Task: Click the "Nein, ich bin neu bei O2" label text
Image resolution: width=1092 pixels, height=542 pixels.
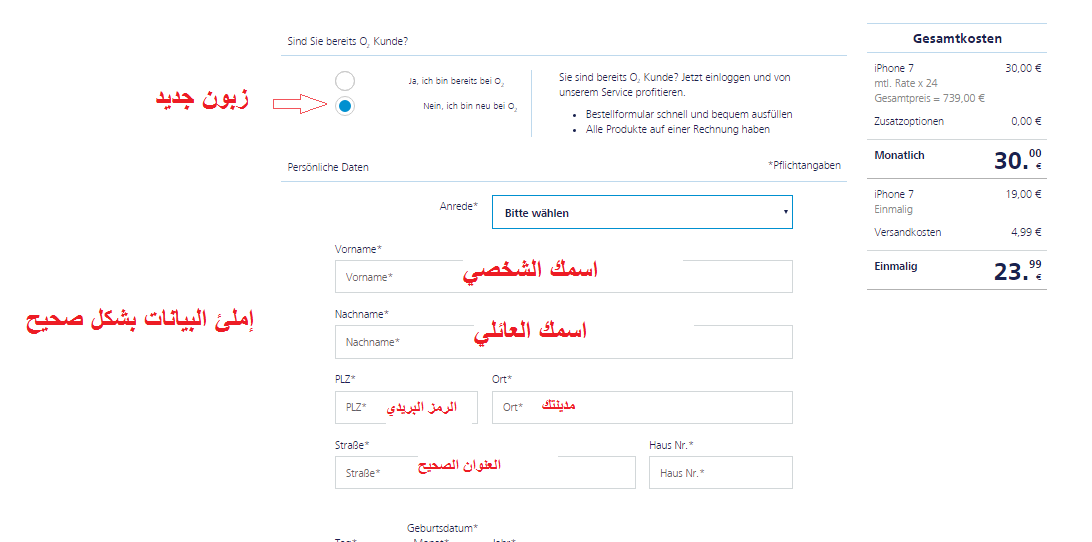Action: [470, 107]
